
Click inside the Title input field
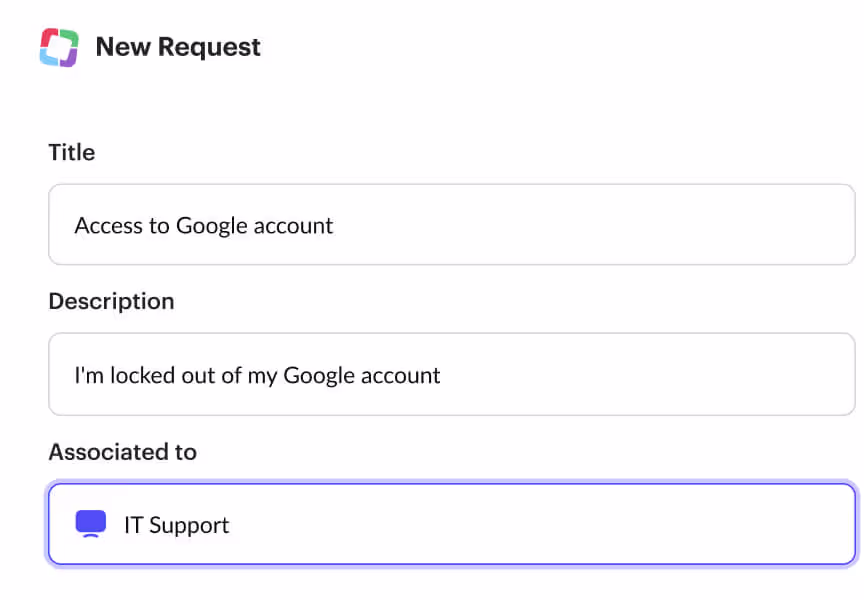coord(450,224)
